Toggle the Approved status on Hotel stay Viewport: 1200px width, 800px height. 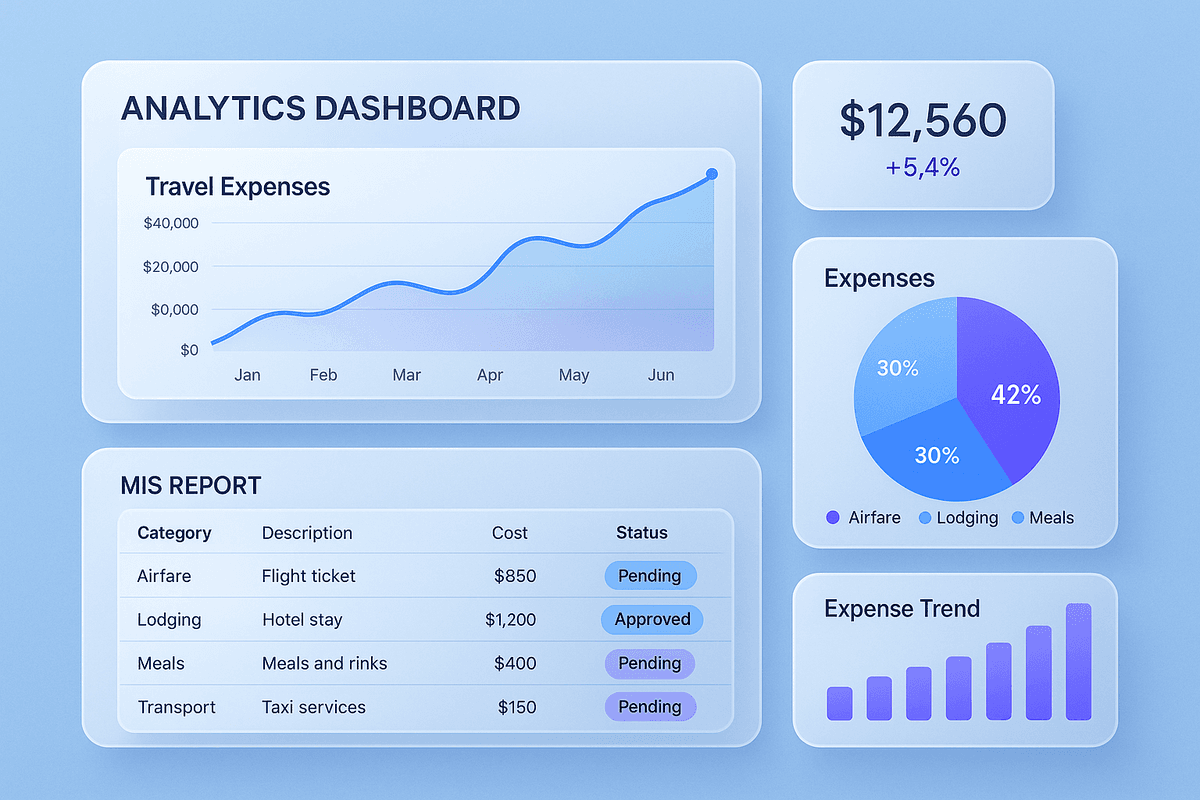(x=652, y=620)
